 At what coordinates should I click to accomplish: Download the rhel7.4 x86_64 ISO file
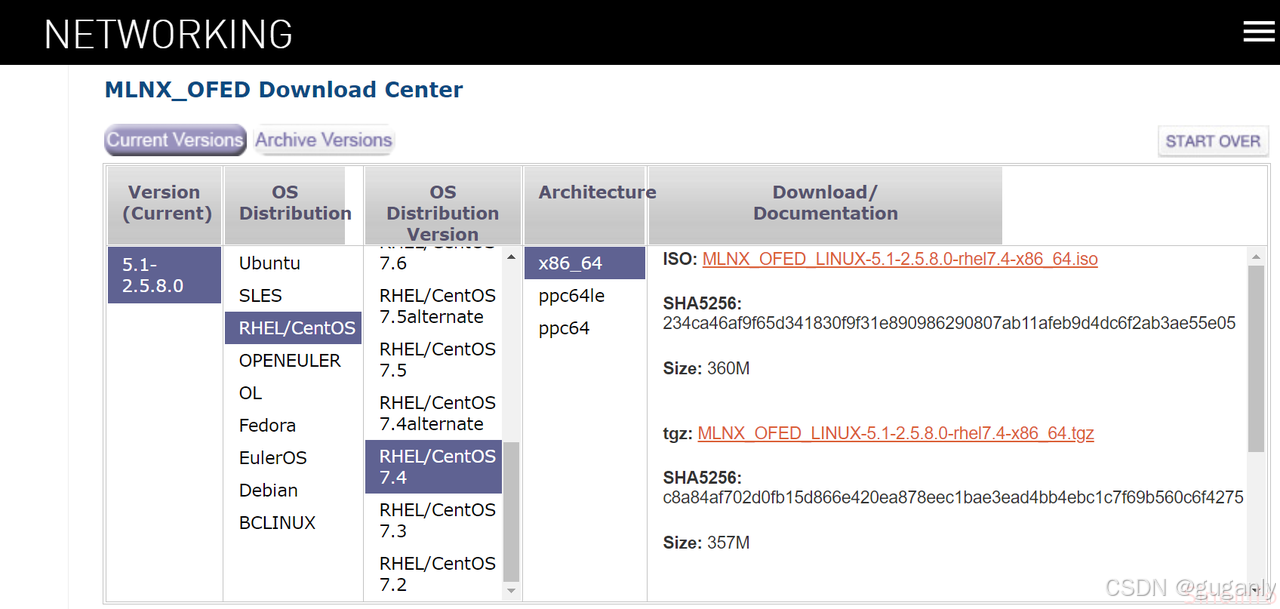(x=900, y=259)
